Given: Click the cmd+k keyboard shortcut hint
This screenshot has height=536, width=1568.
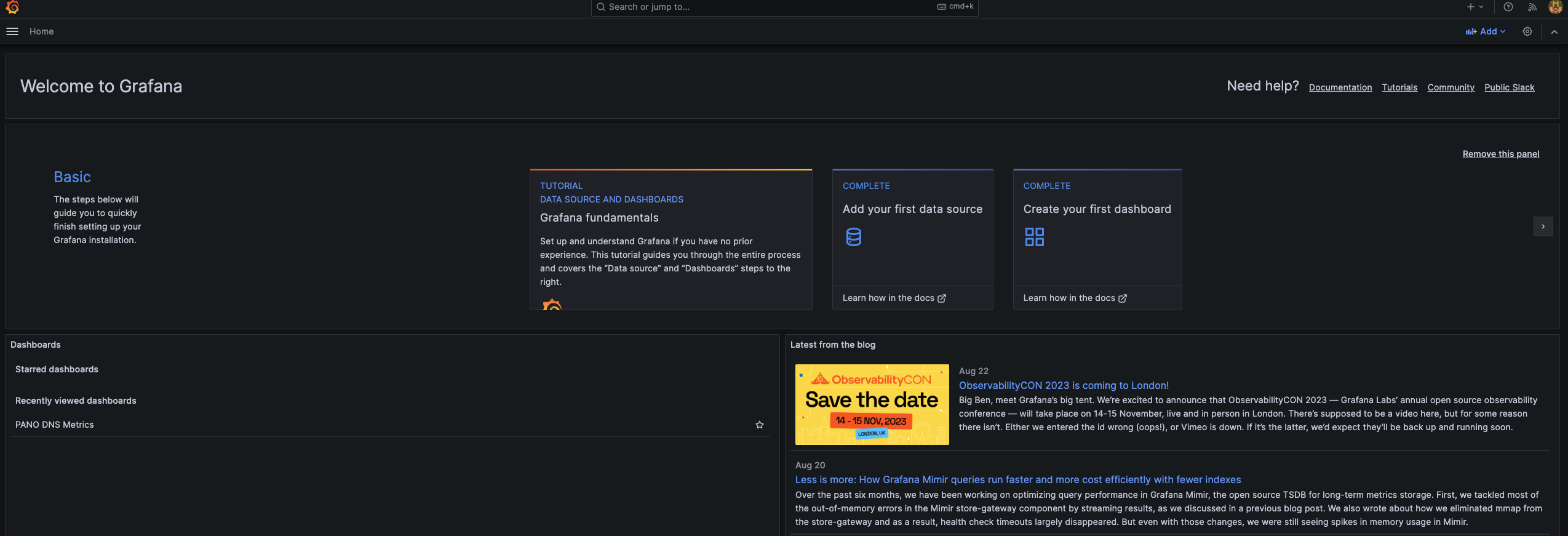Looking at the screenshot, I should pos(955,7).
